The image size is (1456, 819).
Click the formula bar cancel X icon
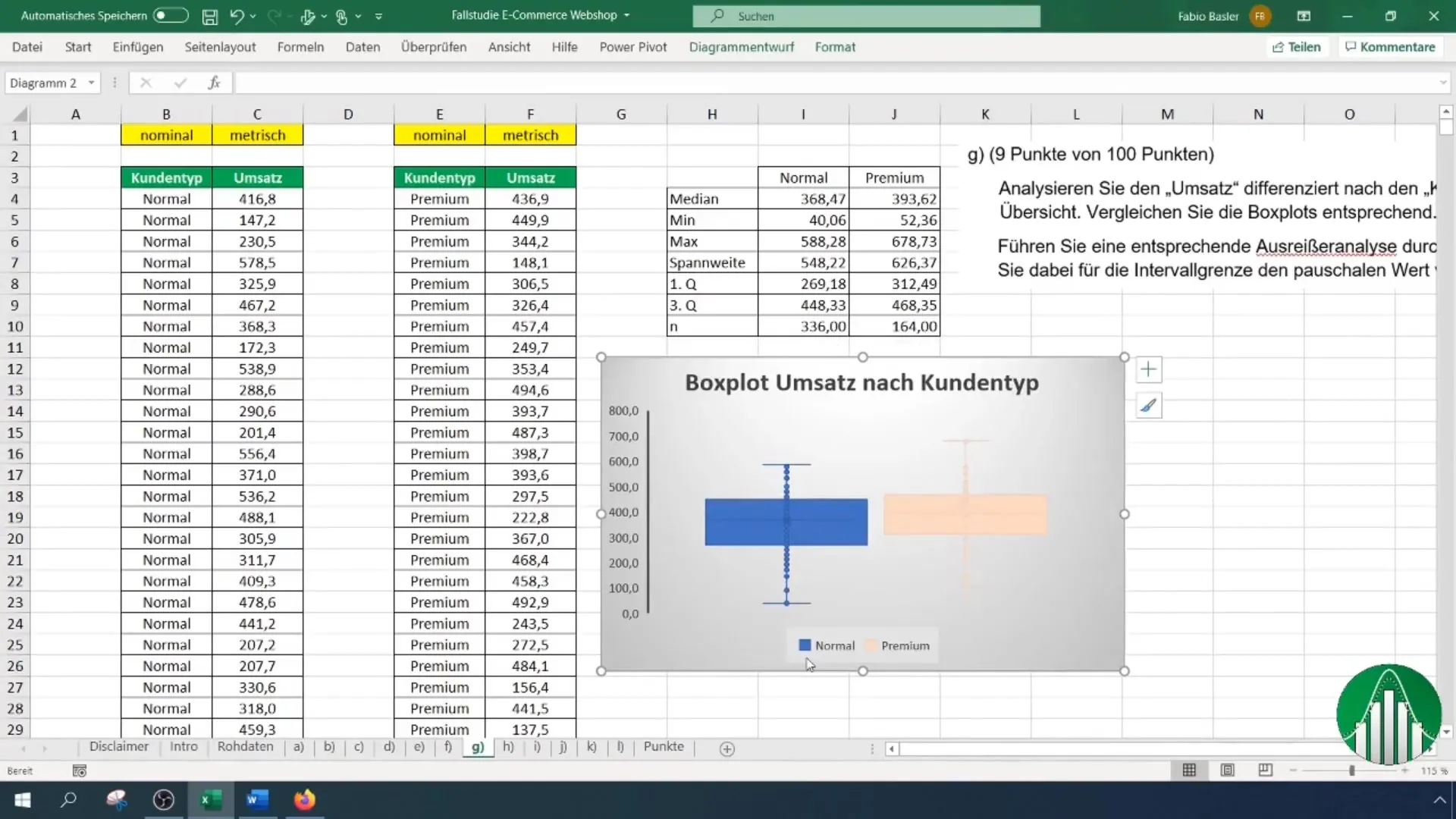coord(146,83)
